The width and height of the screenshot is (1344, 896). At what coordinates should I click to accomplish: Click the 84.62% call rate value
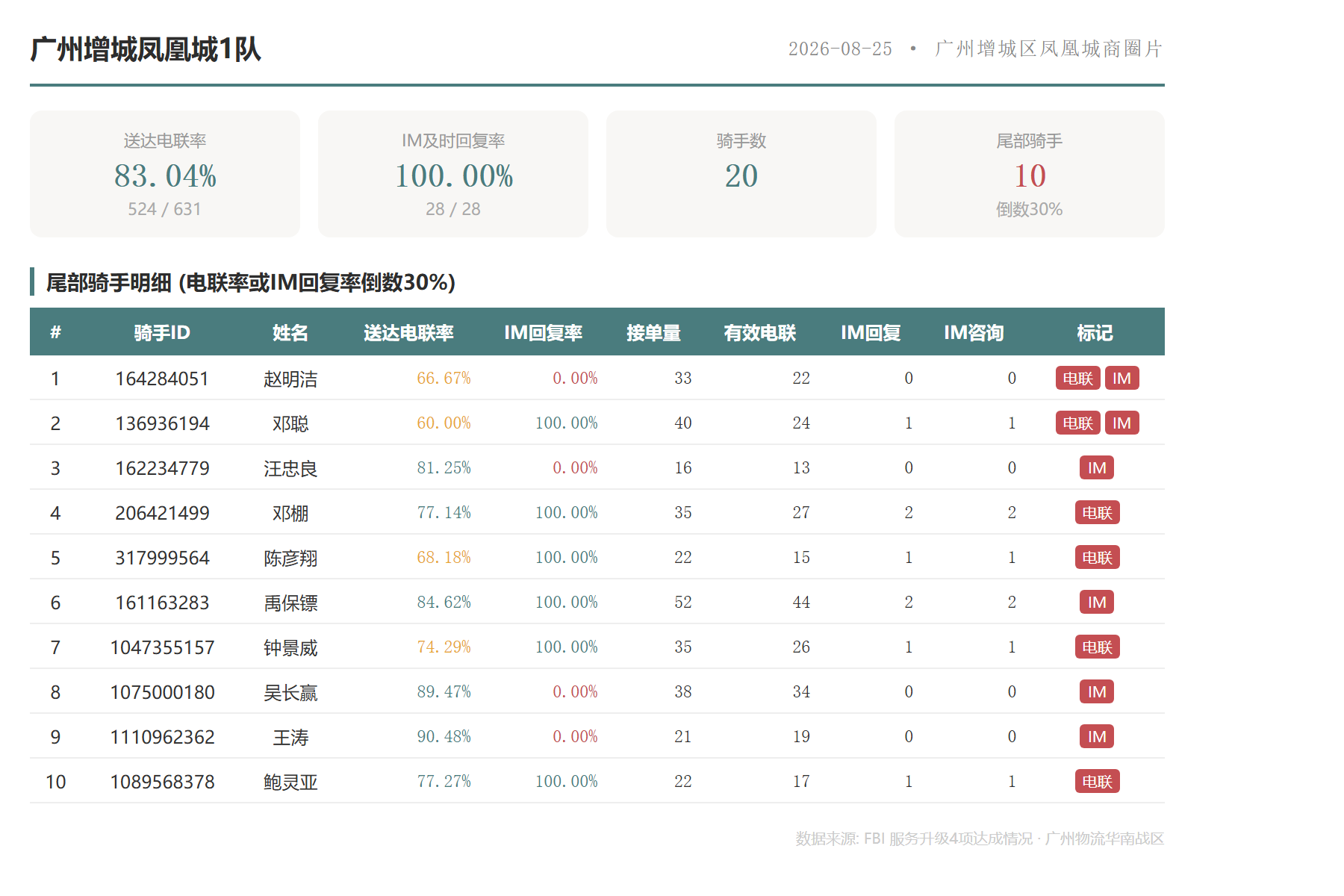click(444, 602)
